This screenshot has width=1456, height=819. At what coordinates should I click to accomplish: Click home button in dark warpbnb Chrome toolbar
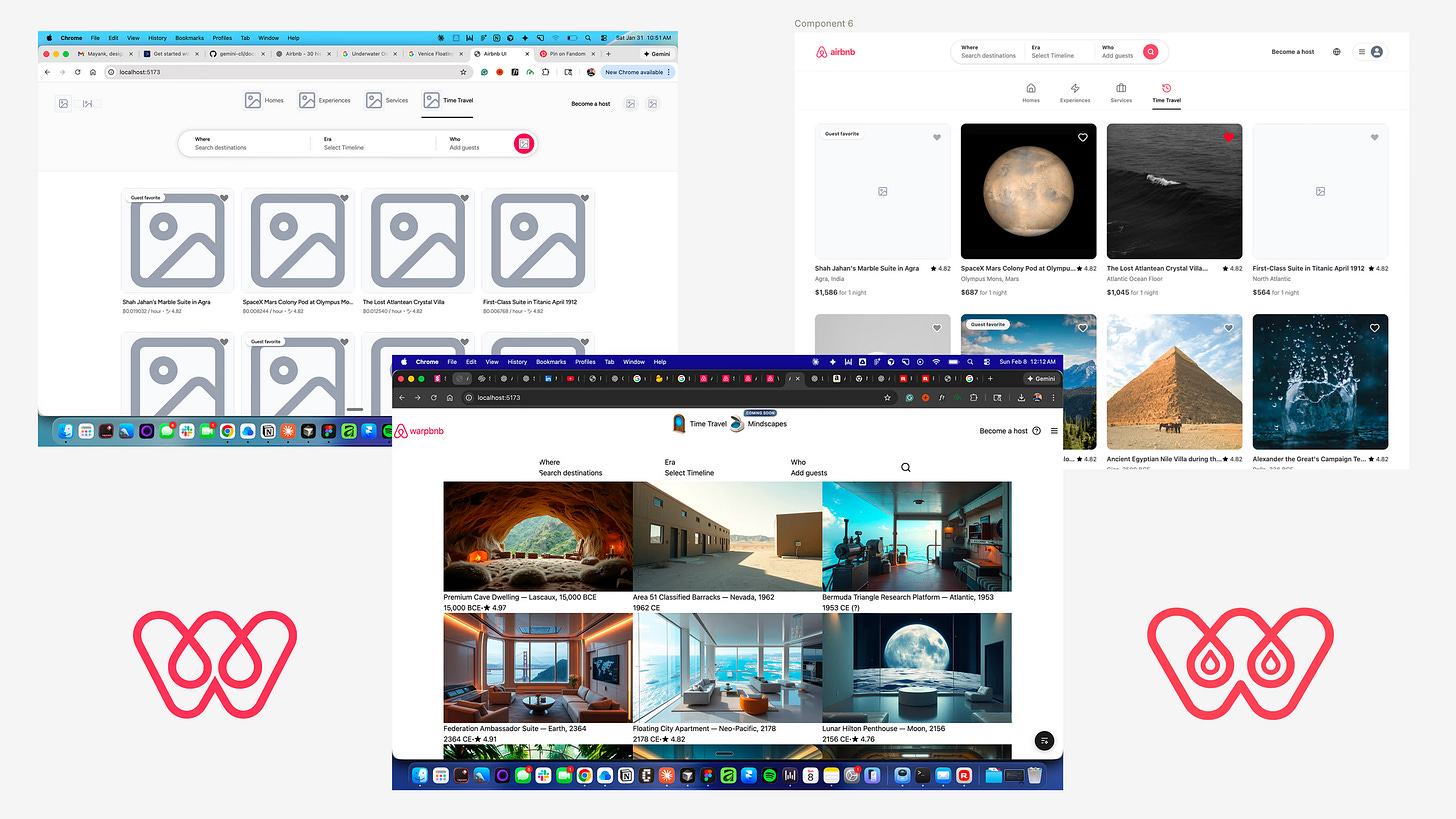[x=450, y=397]
